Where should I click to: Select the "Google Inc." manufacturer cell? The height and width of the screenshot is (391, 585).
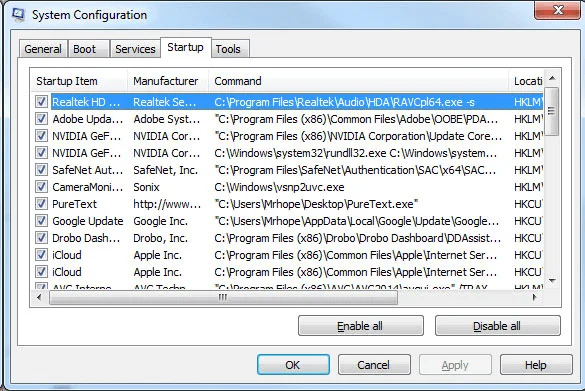click(x=160, y=221)
